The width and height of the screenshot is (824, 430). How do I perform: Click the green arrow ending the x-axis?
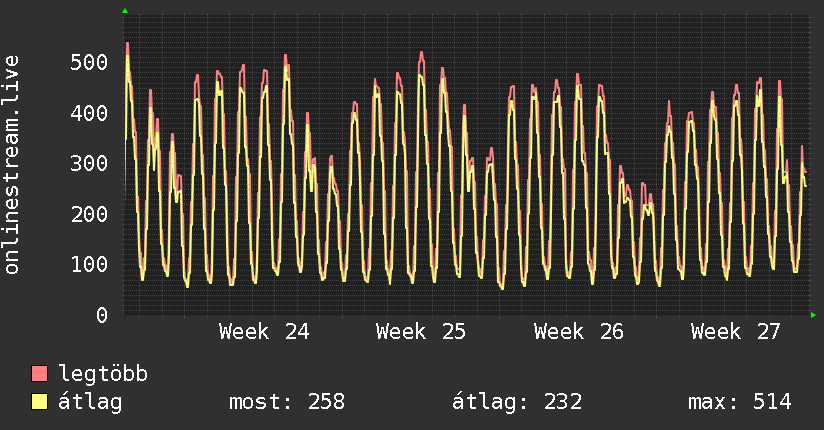tap(813, 315)
